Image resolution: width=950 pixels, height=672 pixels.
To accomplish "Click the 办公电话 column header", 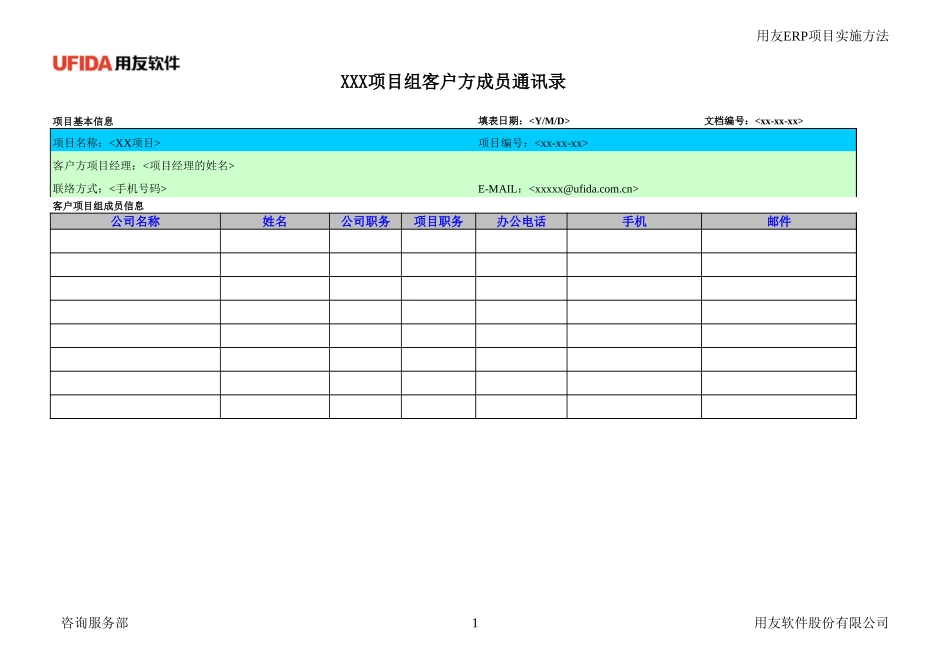I will 521,221.
